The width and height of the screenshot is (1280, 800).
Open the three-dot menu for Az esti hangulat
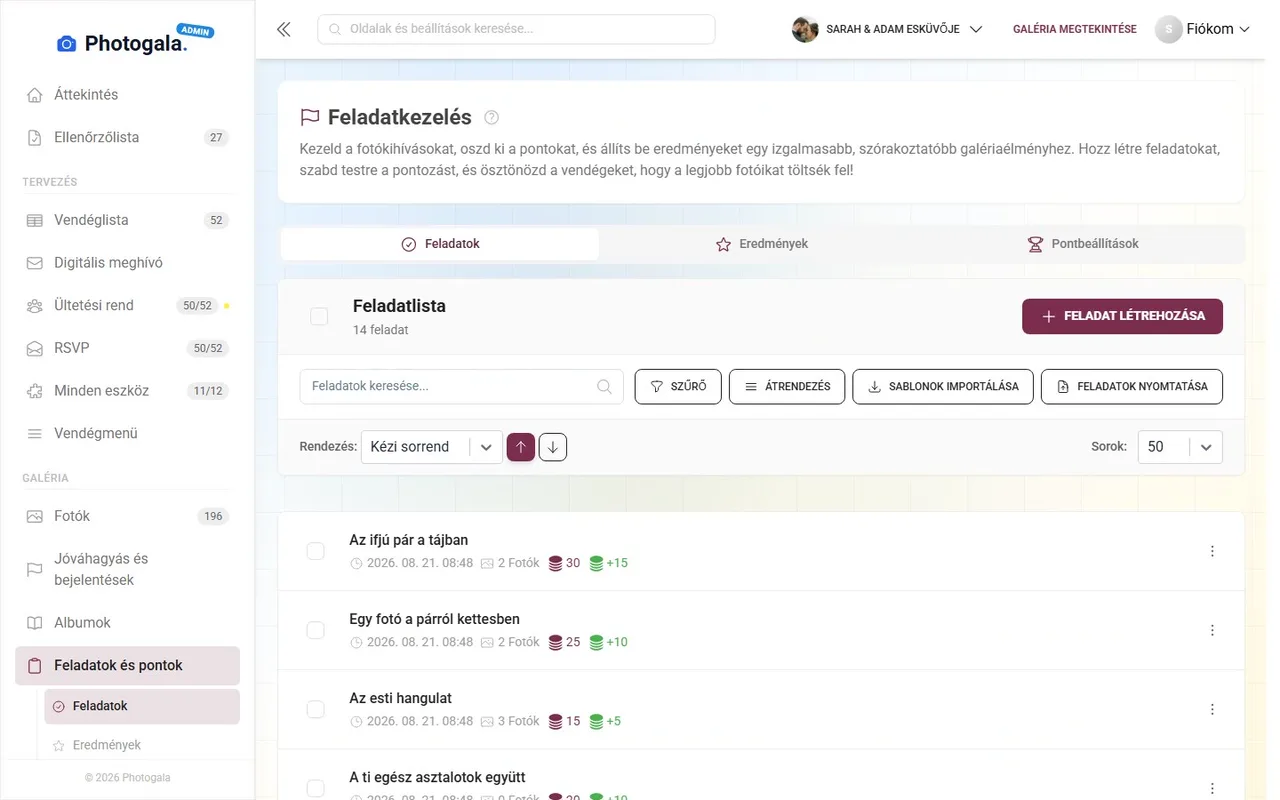pos(1212,709)
